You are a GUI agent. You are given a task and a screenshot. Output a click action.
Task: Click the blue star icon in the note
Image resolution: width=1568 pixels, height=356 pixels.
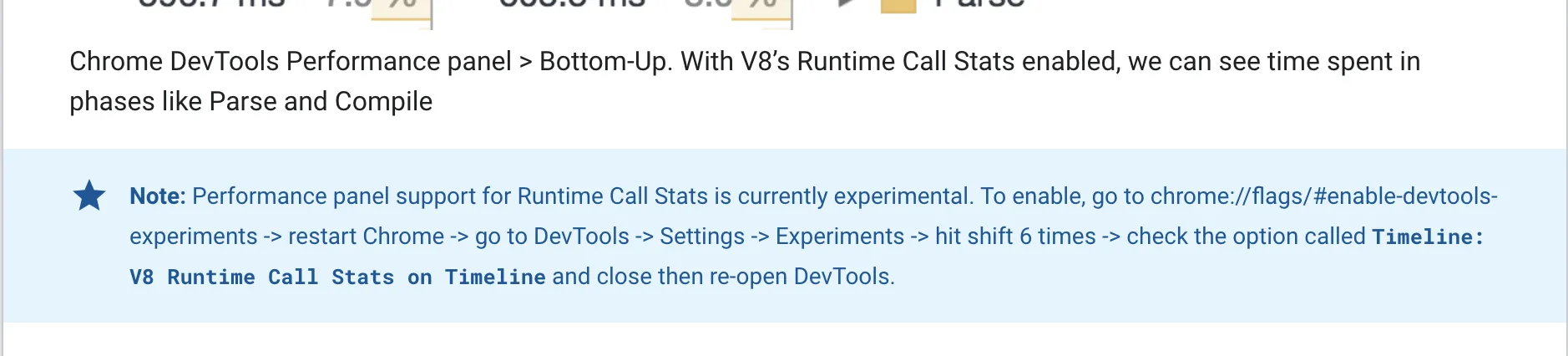89,196
